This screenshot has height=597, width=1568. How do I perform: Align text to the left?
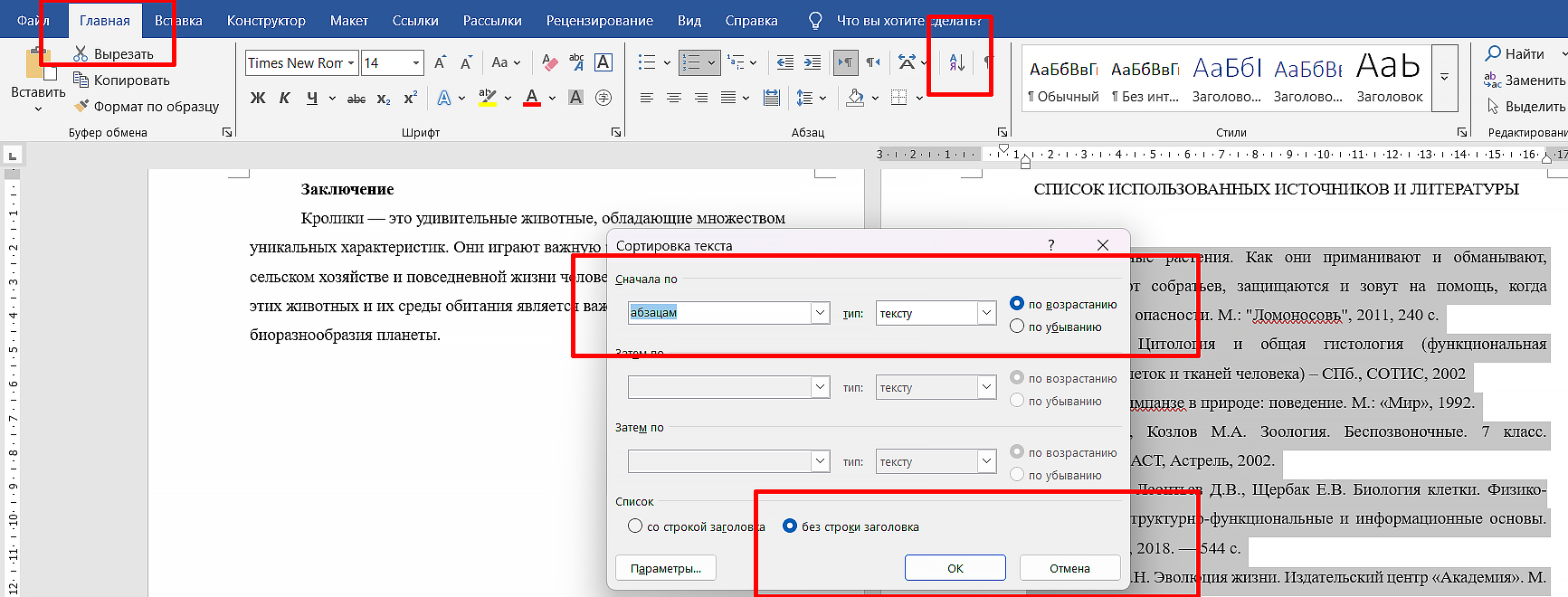[647, 98]
